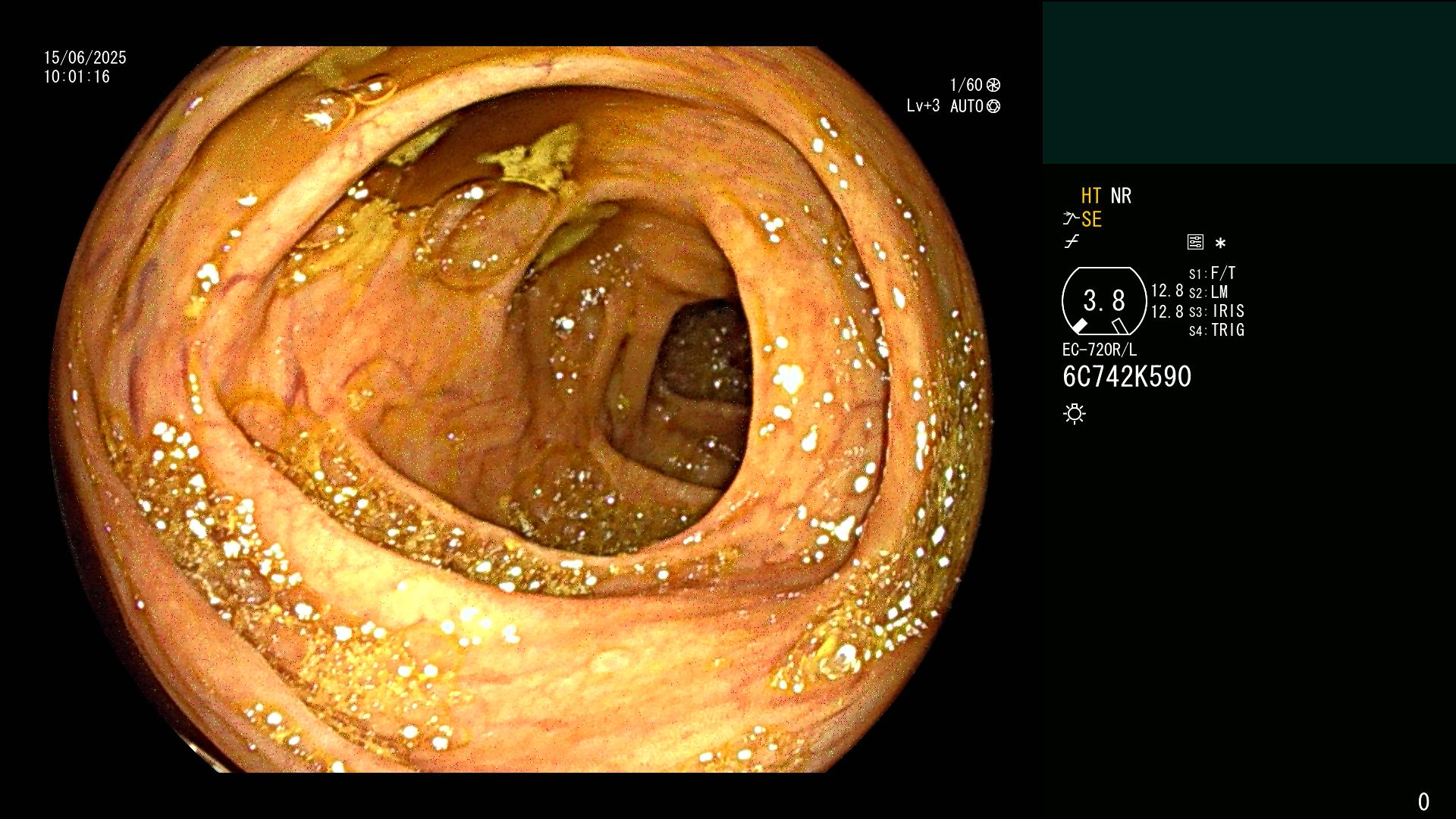Click the scope model EC-720R/L
1456x819 pixels.
[1100, 350]
